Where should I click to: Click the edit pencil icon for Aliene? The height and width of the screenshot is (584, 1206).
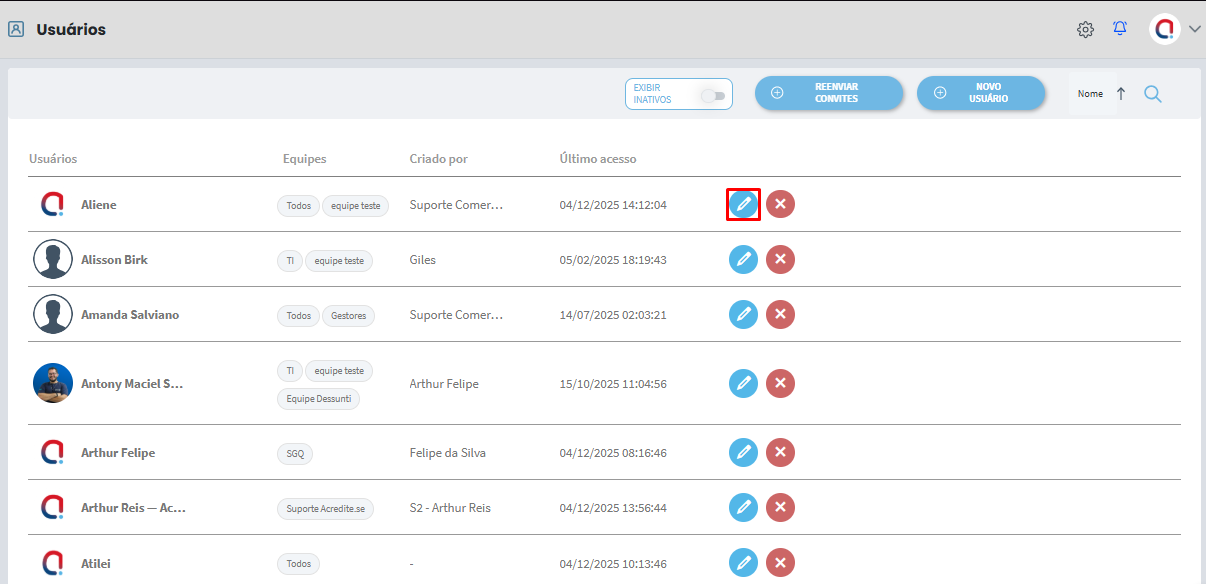[x=743, y=204]
